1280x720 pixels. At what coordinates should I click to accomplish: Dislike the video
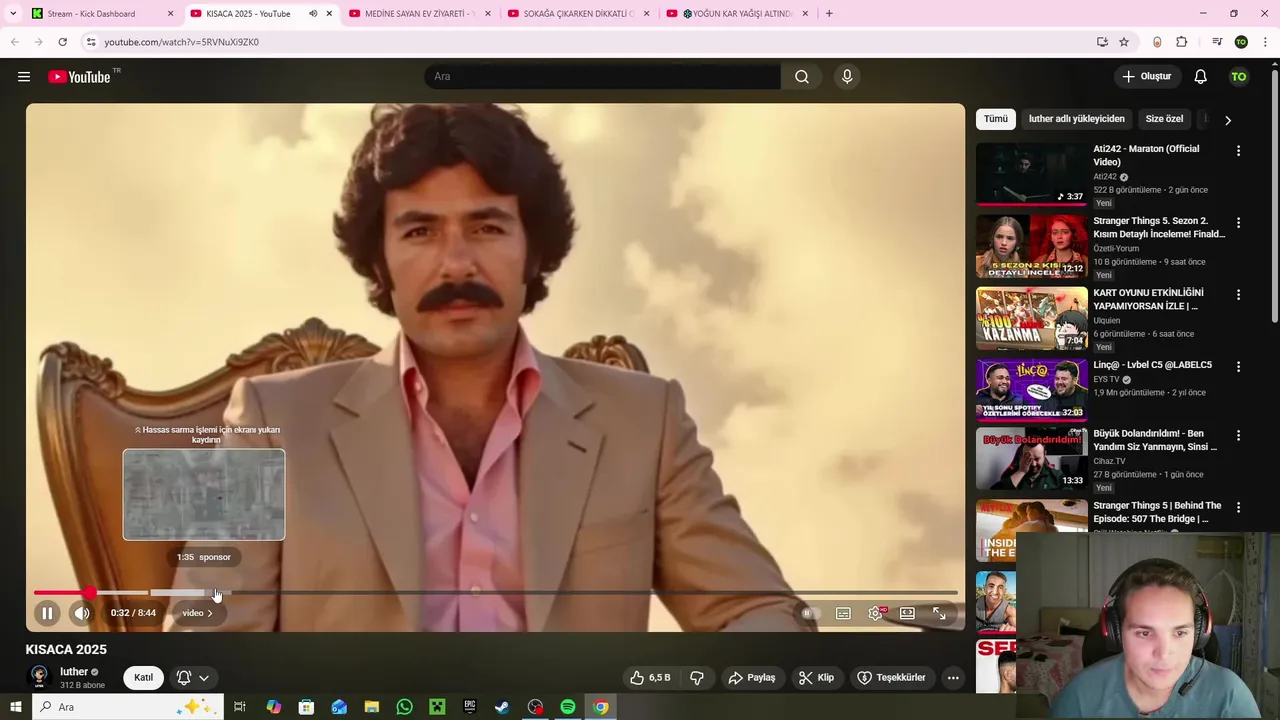tap(697, 678)
